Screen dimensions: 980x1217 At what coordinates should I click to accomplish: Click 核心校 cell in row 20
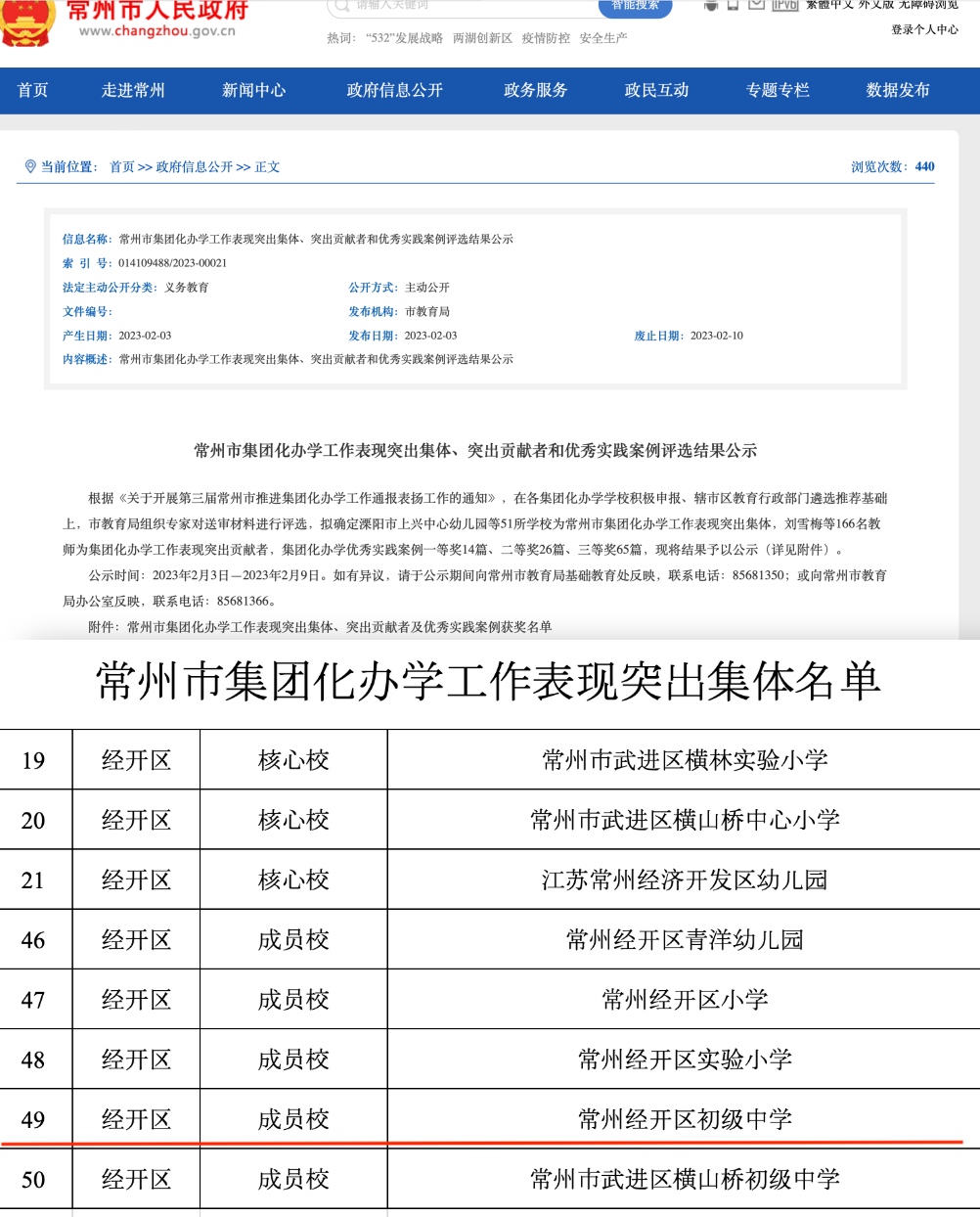[293, 820]
